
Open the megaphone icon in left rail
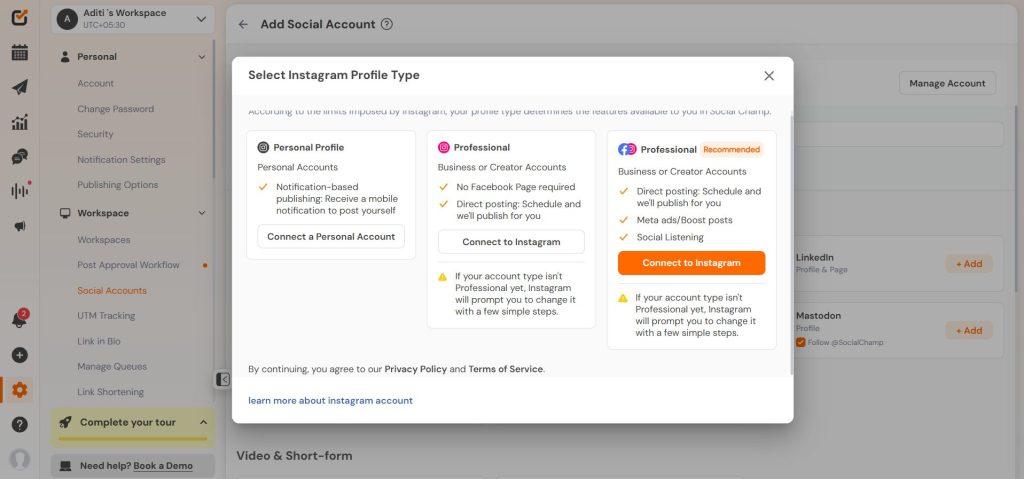20,226
